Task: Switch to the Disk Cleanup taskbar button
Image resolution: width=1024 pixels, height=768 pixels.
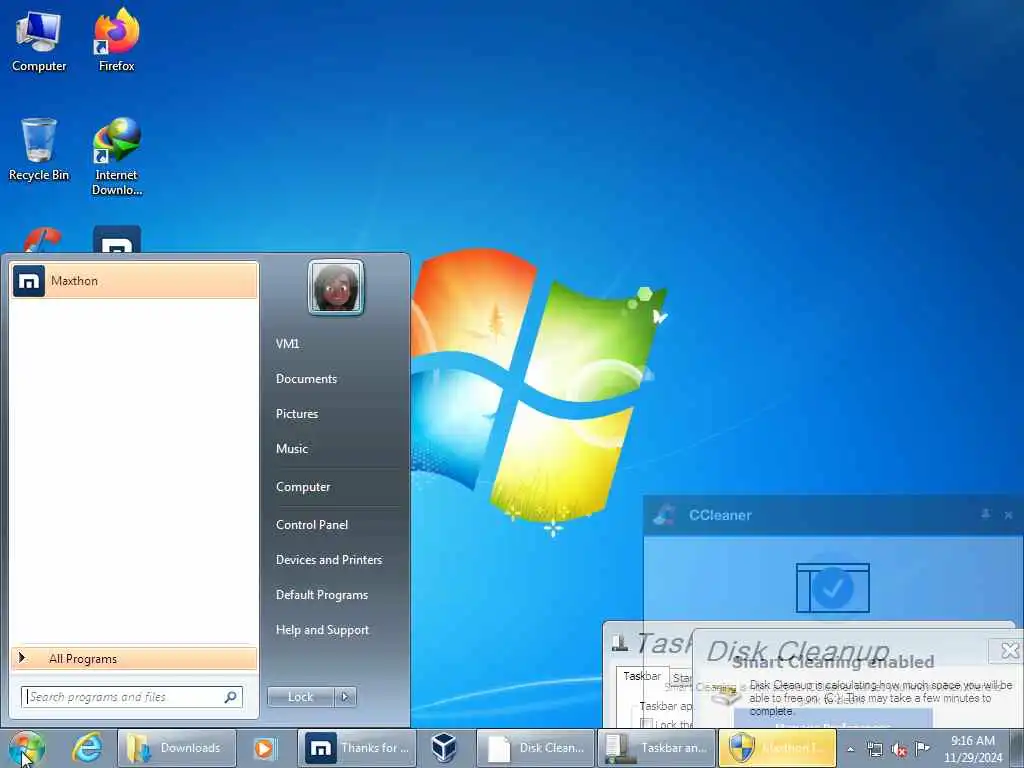Action: [536, 748]
